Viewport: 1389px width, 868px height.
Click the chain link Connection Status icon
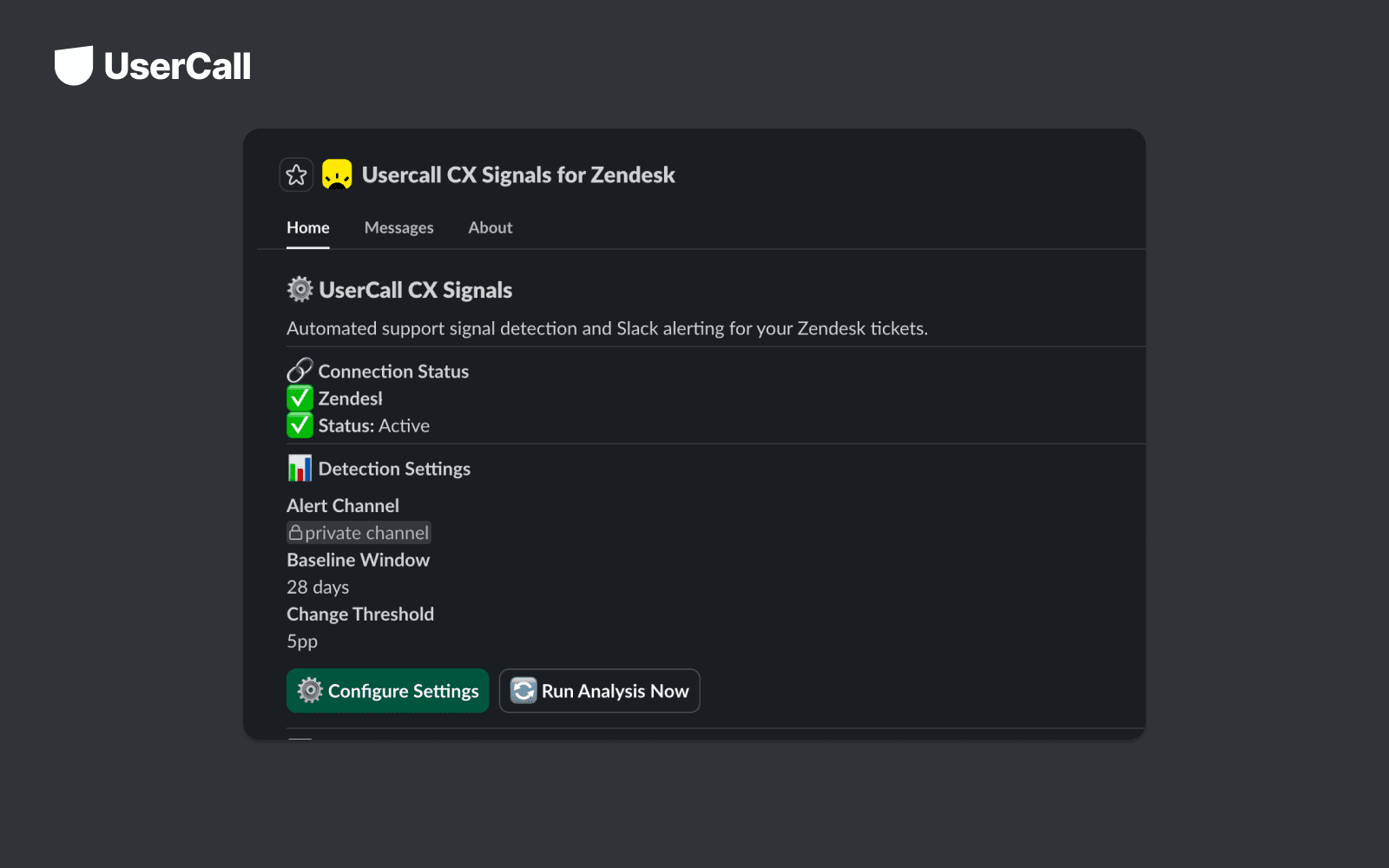299,370
